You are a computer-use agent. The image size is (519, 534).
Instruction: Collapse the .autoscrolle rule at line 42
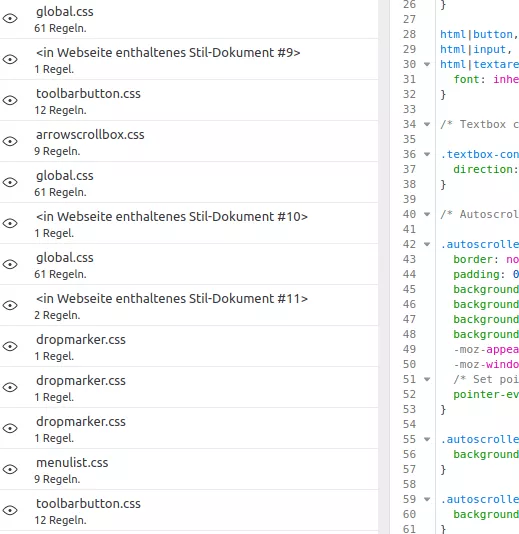coord(427,244)
